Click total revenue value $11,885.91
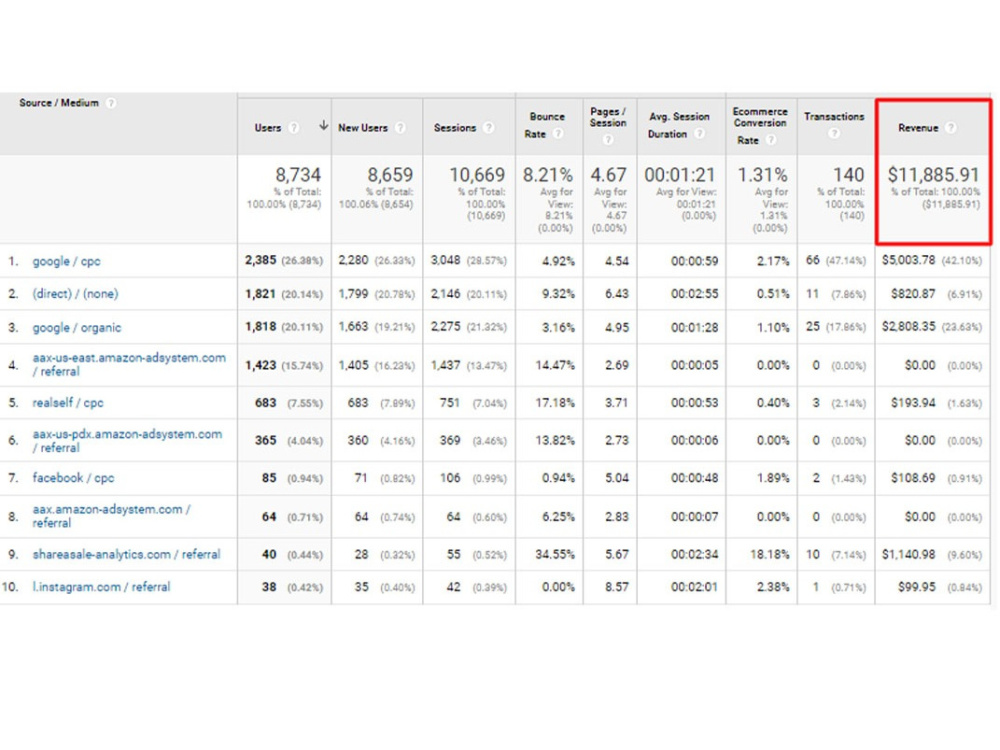The image size is (1000, 750). point(933,174)
